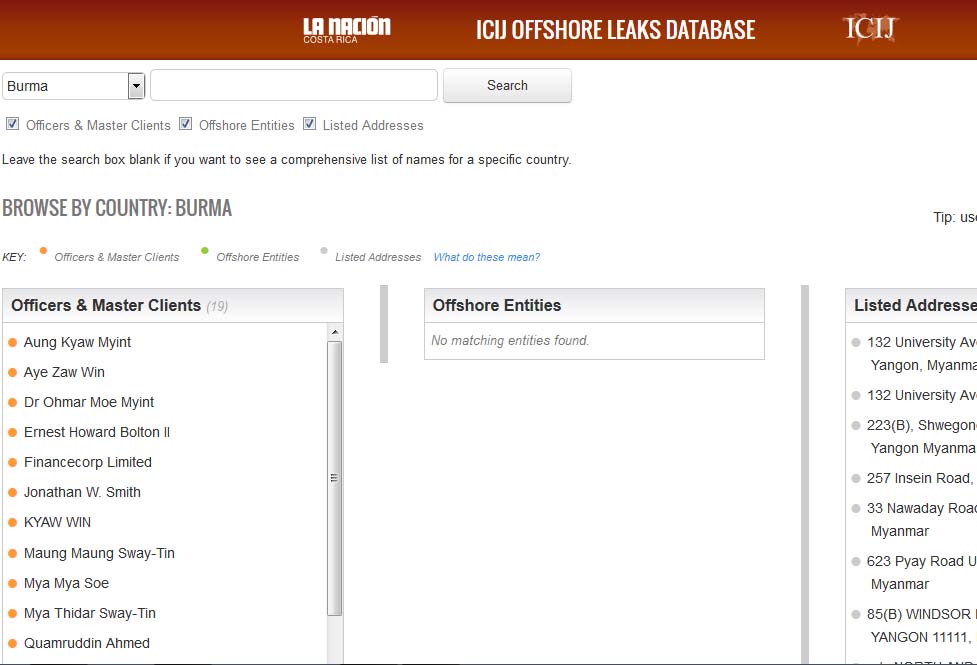Open Dr Ohmar Moe Myint entry
977x665 pixels.
(88, 402)
